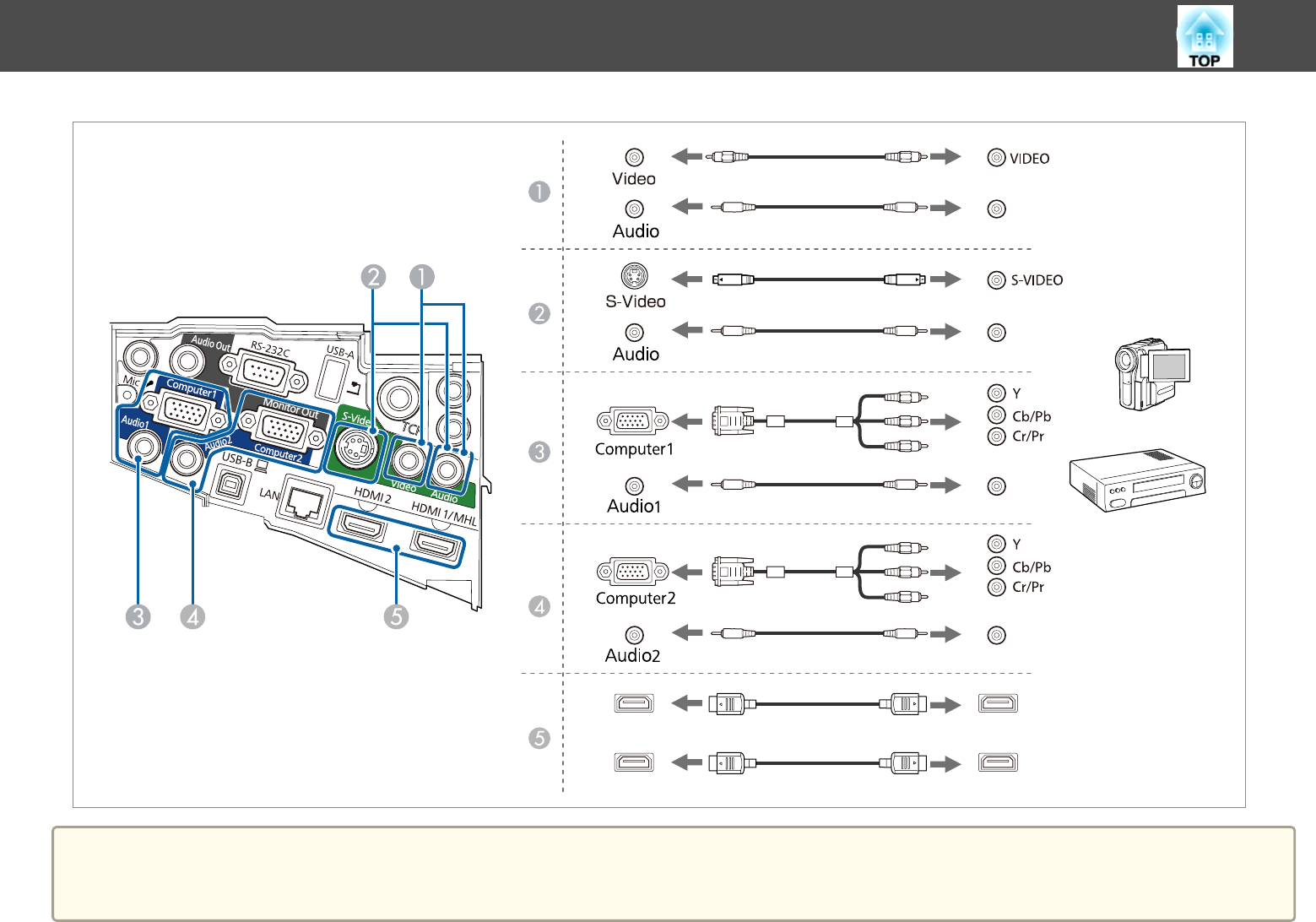Click the VGA connector icon above Computer2 label

[x=632, y=572]
